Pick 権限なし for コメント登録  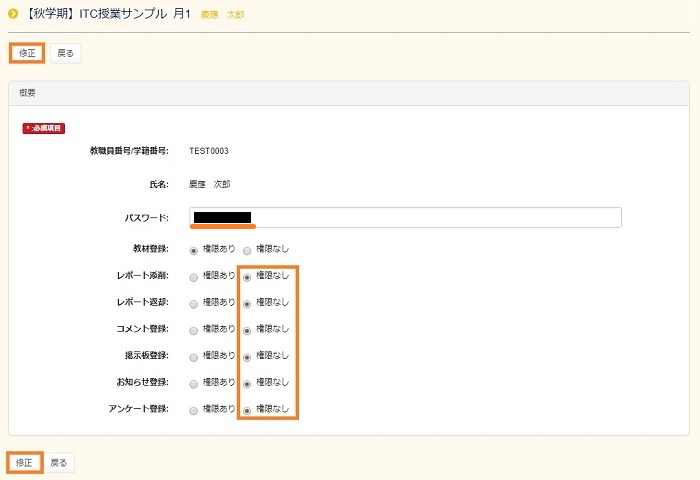click(x=247, y=329)
